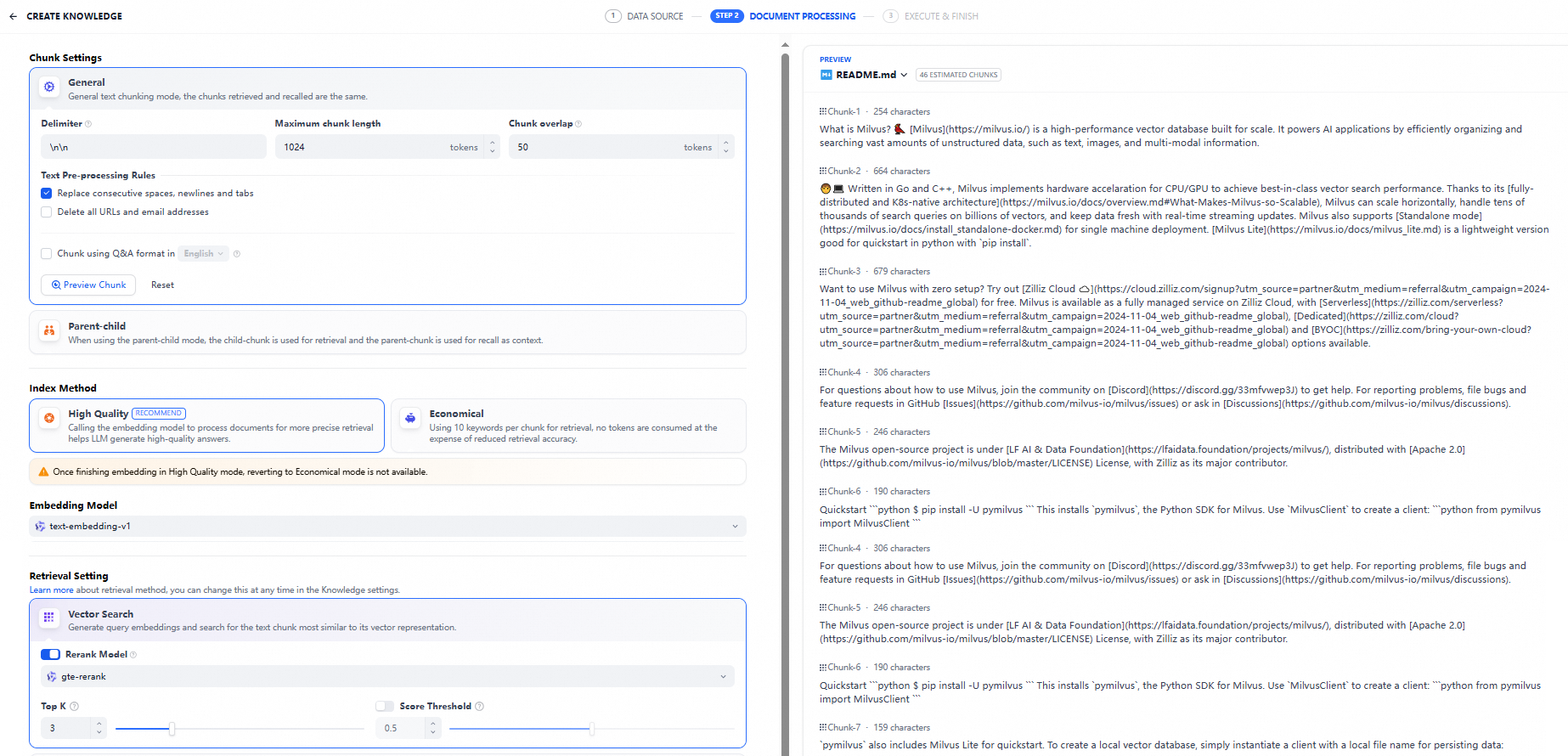Click the Delimiter help info icon
This screenshot has height=756, width=1568.
88,124
